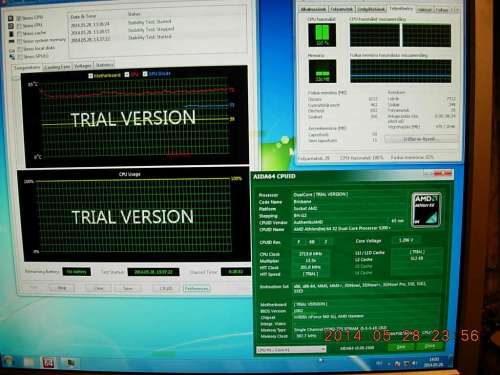
Task: Click the Close button in AIDA64 CPUID
Action: pos(430,346)
